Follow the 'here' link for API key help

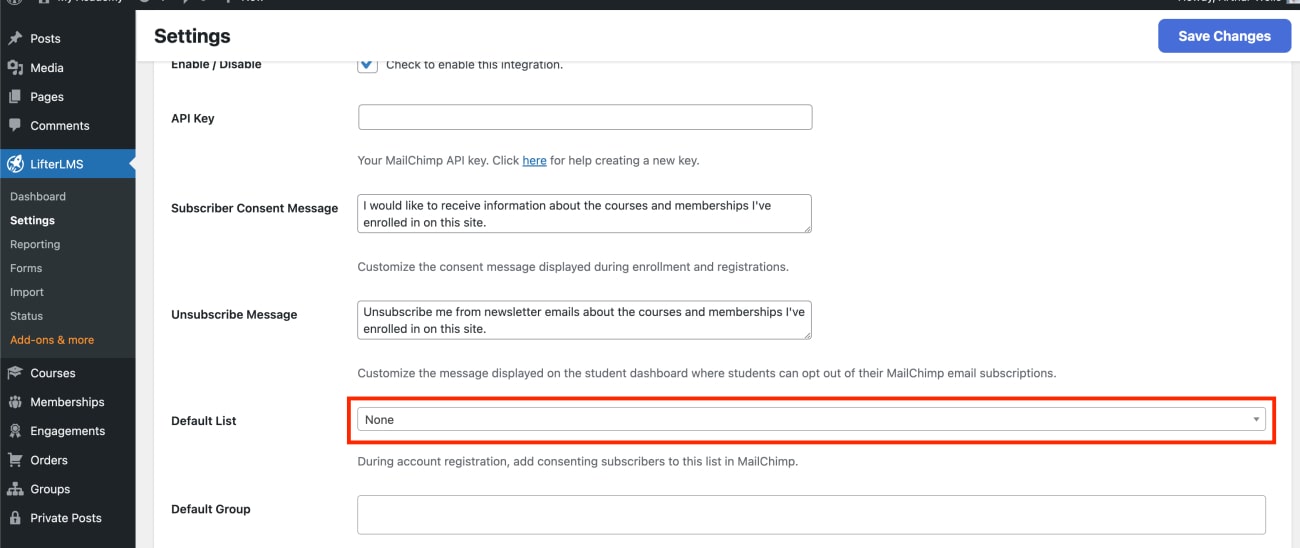pyautogui.click(x=534, y=161)
